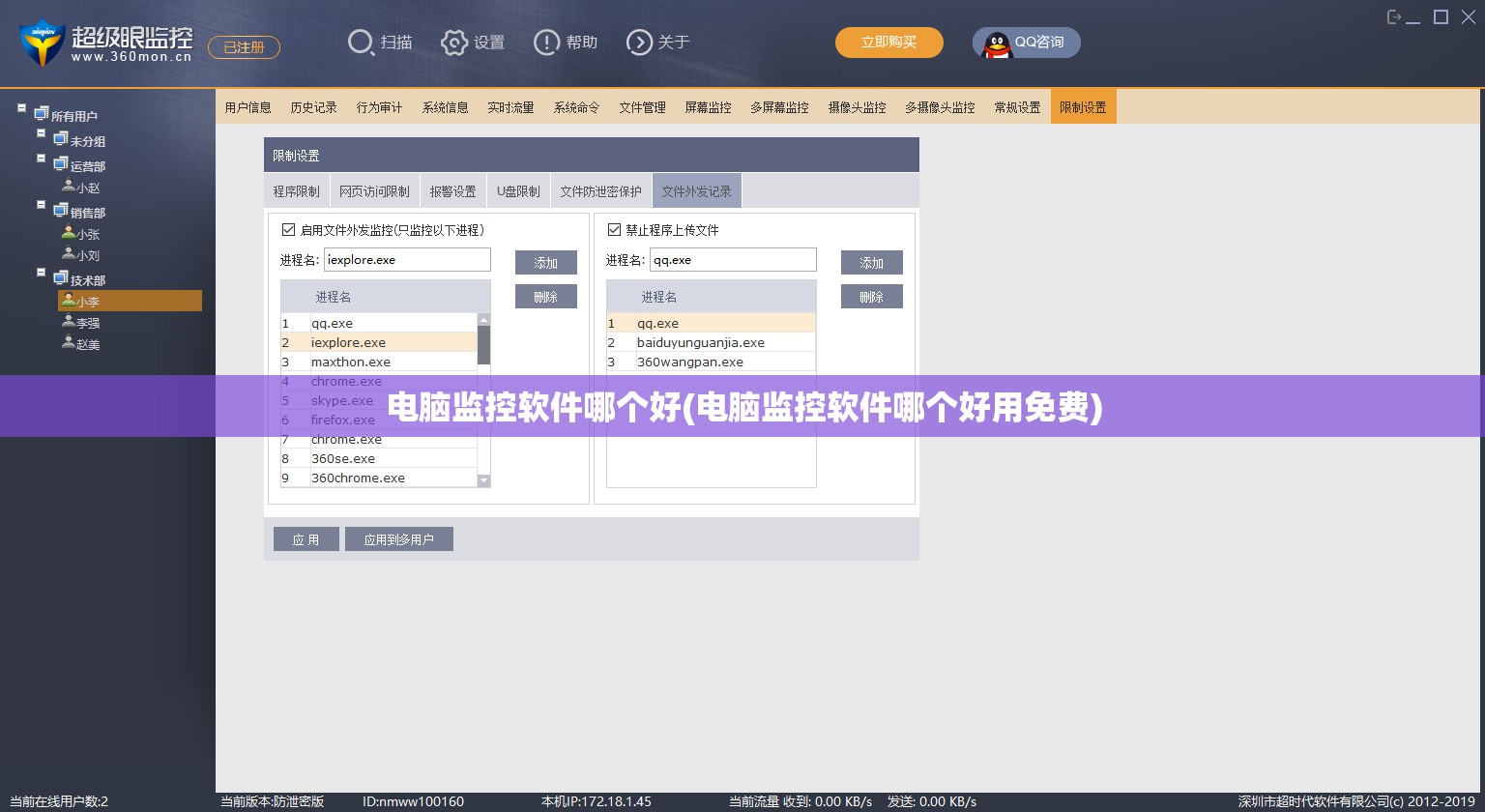Click group icon beside 销售部
Image resolution: width=1485 pixels, height=812 pixels.
[60, 212]
